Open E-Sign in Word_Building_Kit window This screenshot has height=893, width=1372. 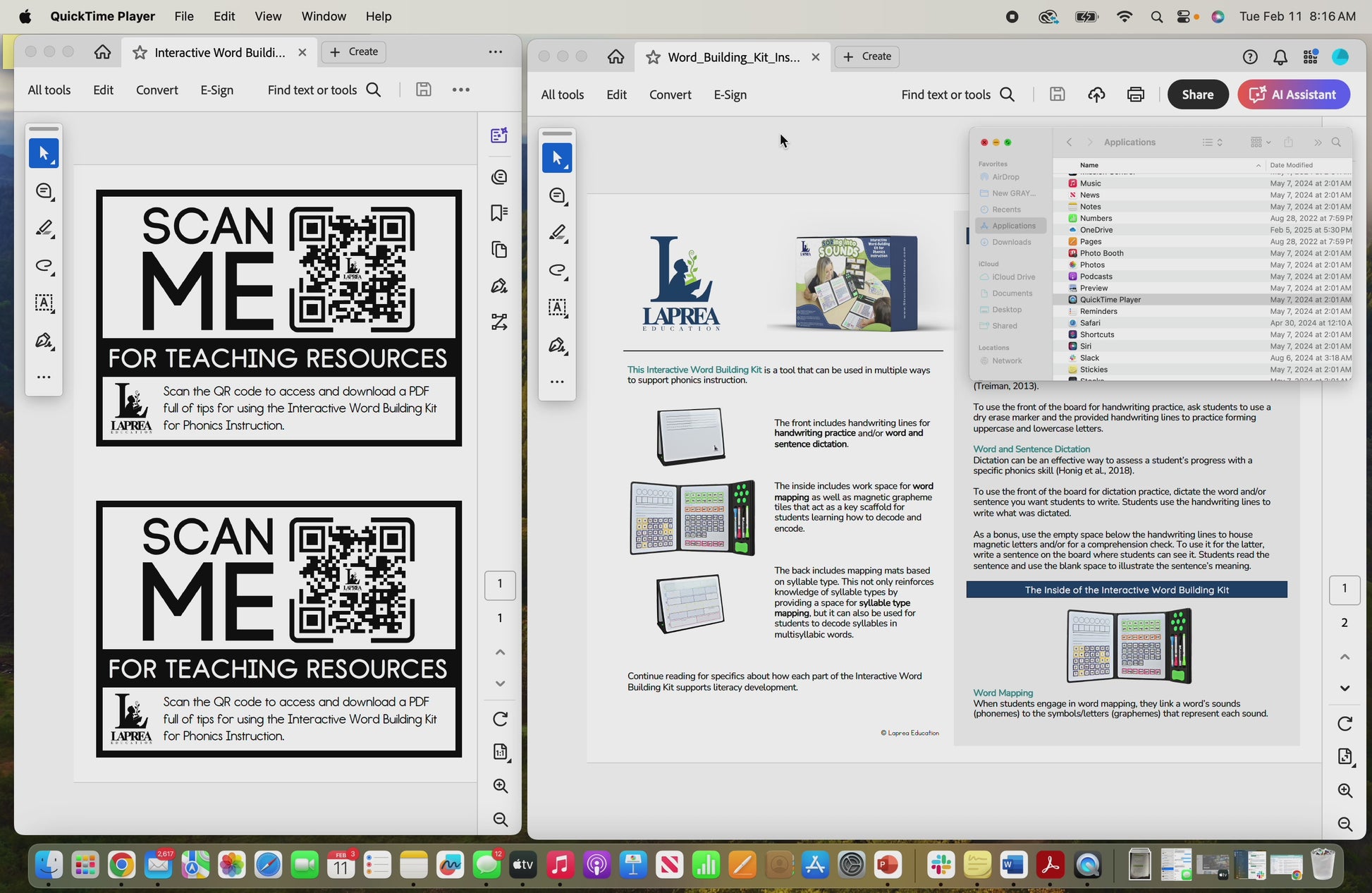tap(730, 95)
